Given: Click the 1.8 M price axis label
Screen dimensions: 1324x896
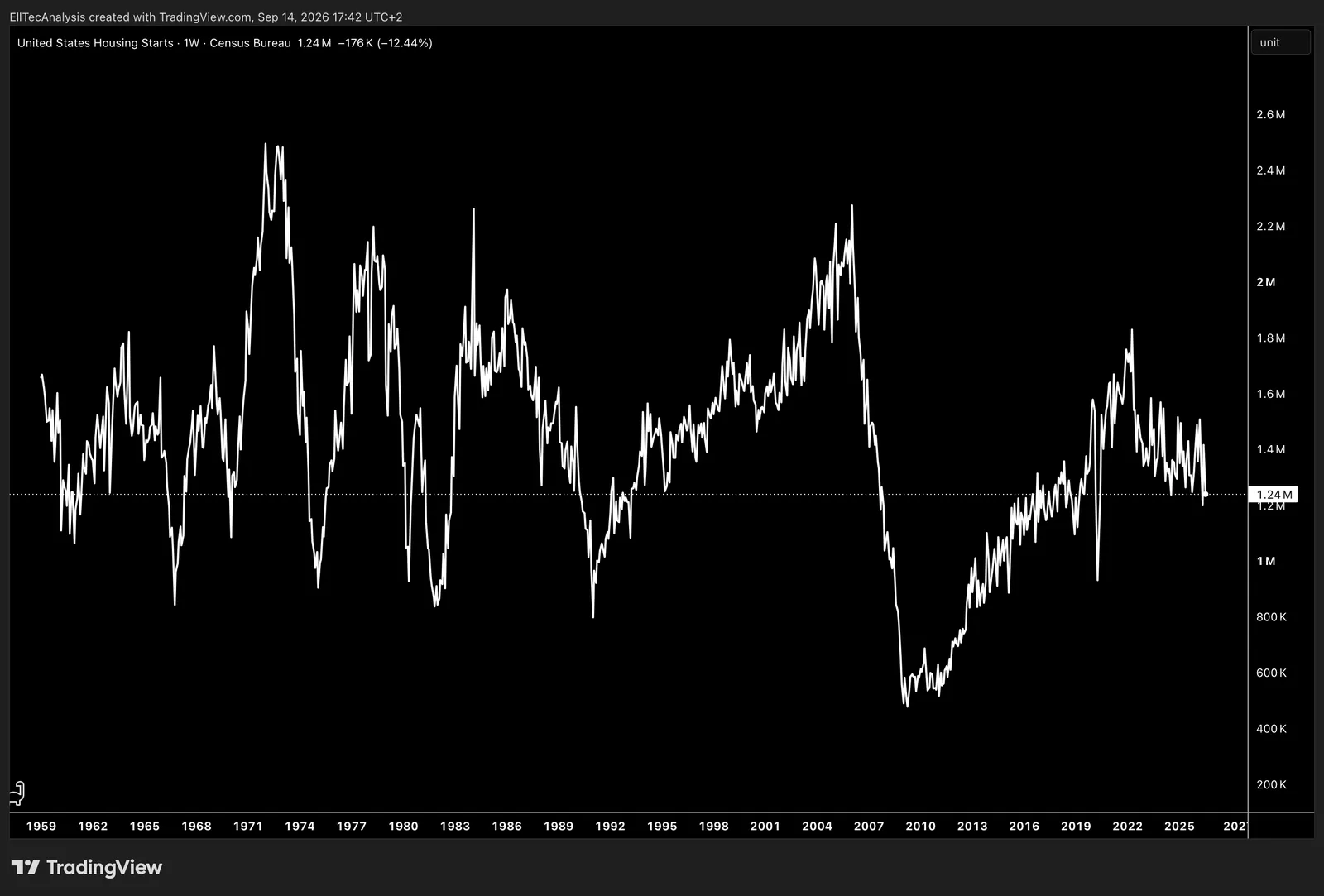Looking at the screenshot, I should (1271, 338).
